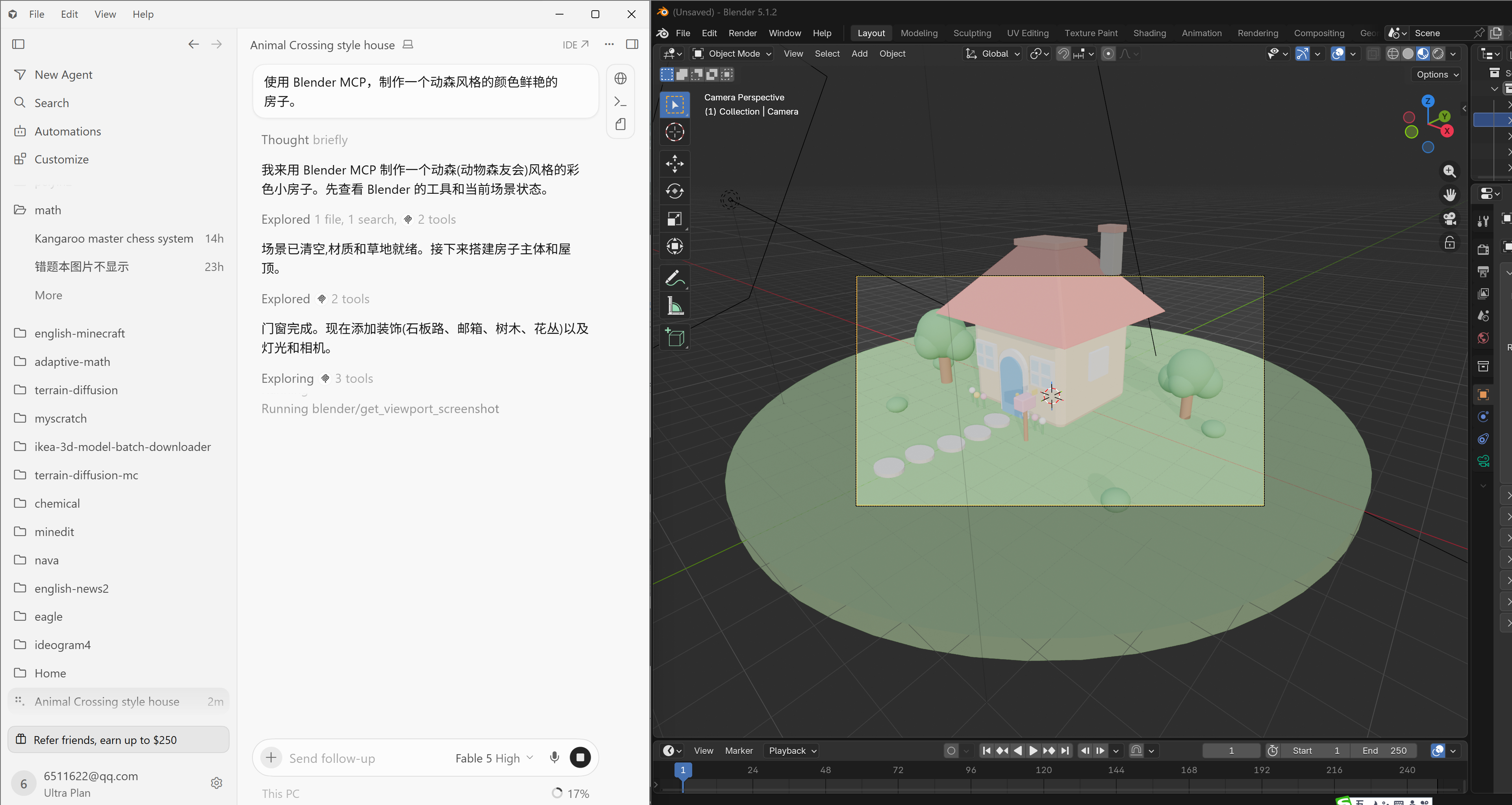Select the Select Box tool in Blender
1512x805 pixels.
coord(674,104)
